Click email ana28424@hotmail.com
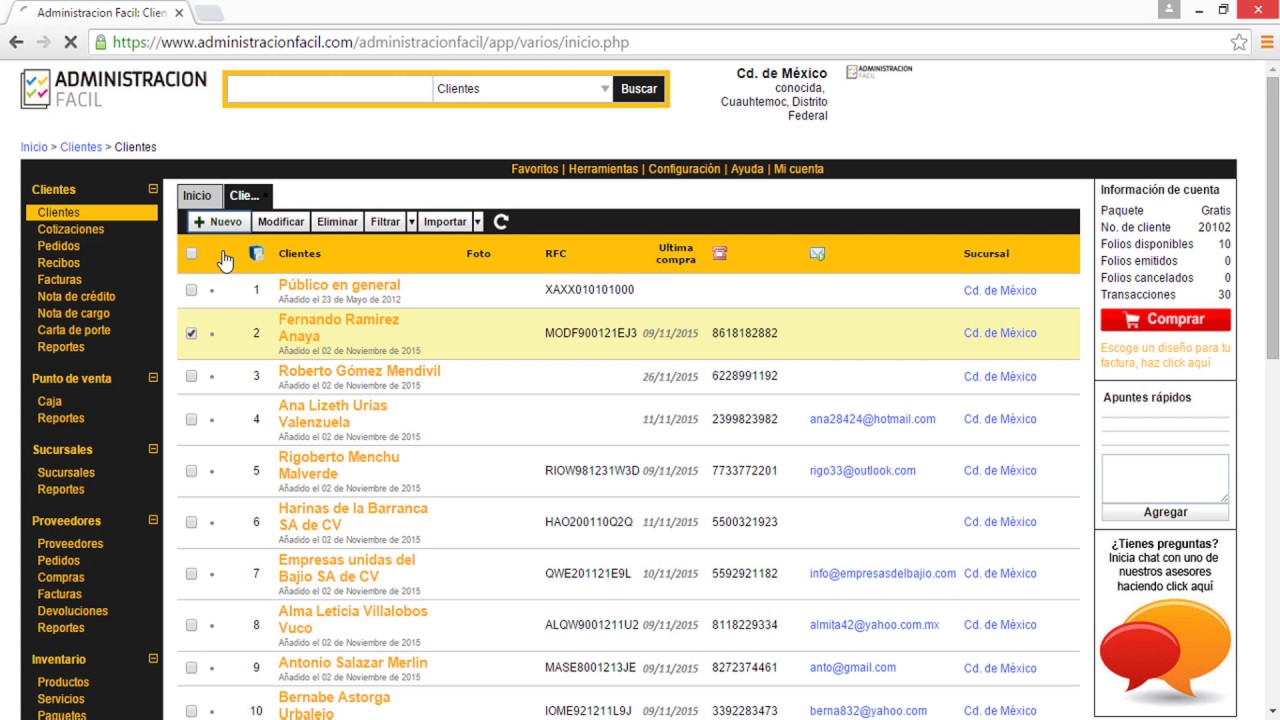1280x720 pixels. pyautogui.click(x=873, y=419)
